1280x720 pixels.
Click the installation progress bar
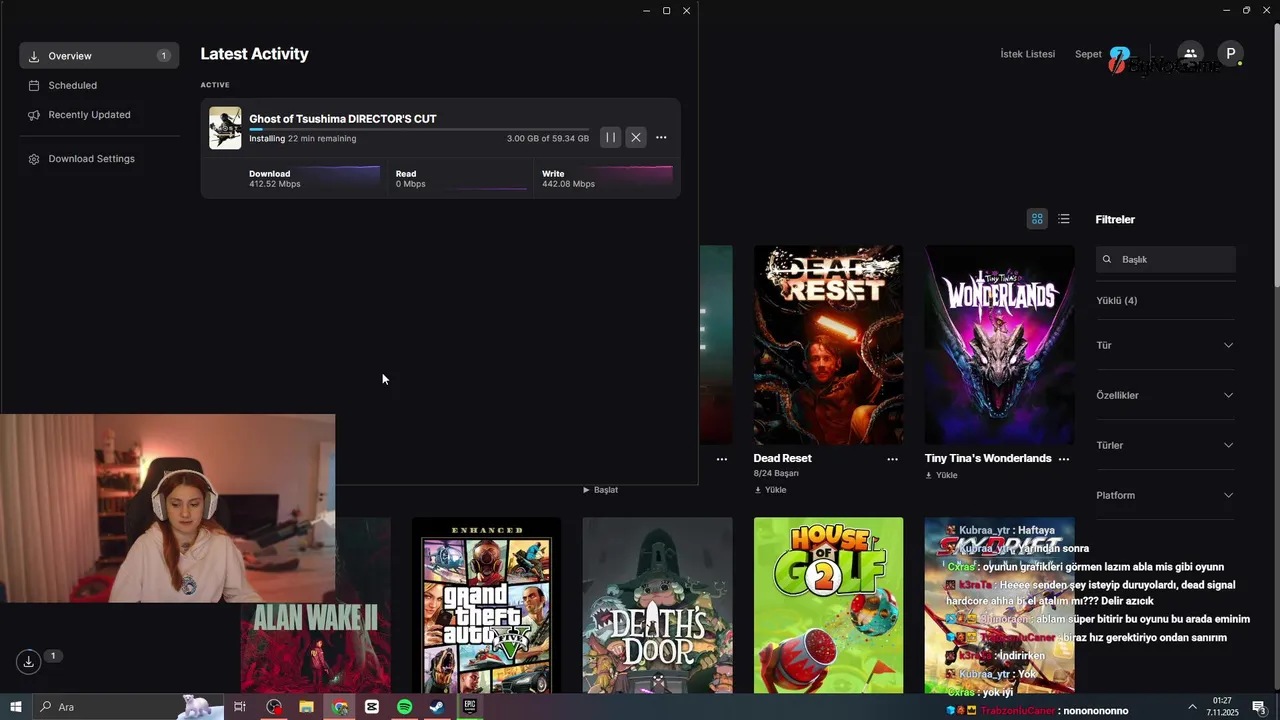tap(419, 129)
